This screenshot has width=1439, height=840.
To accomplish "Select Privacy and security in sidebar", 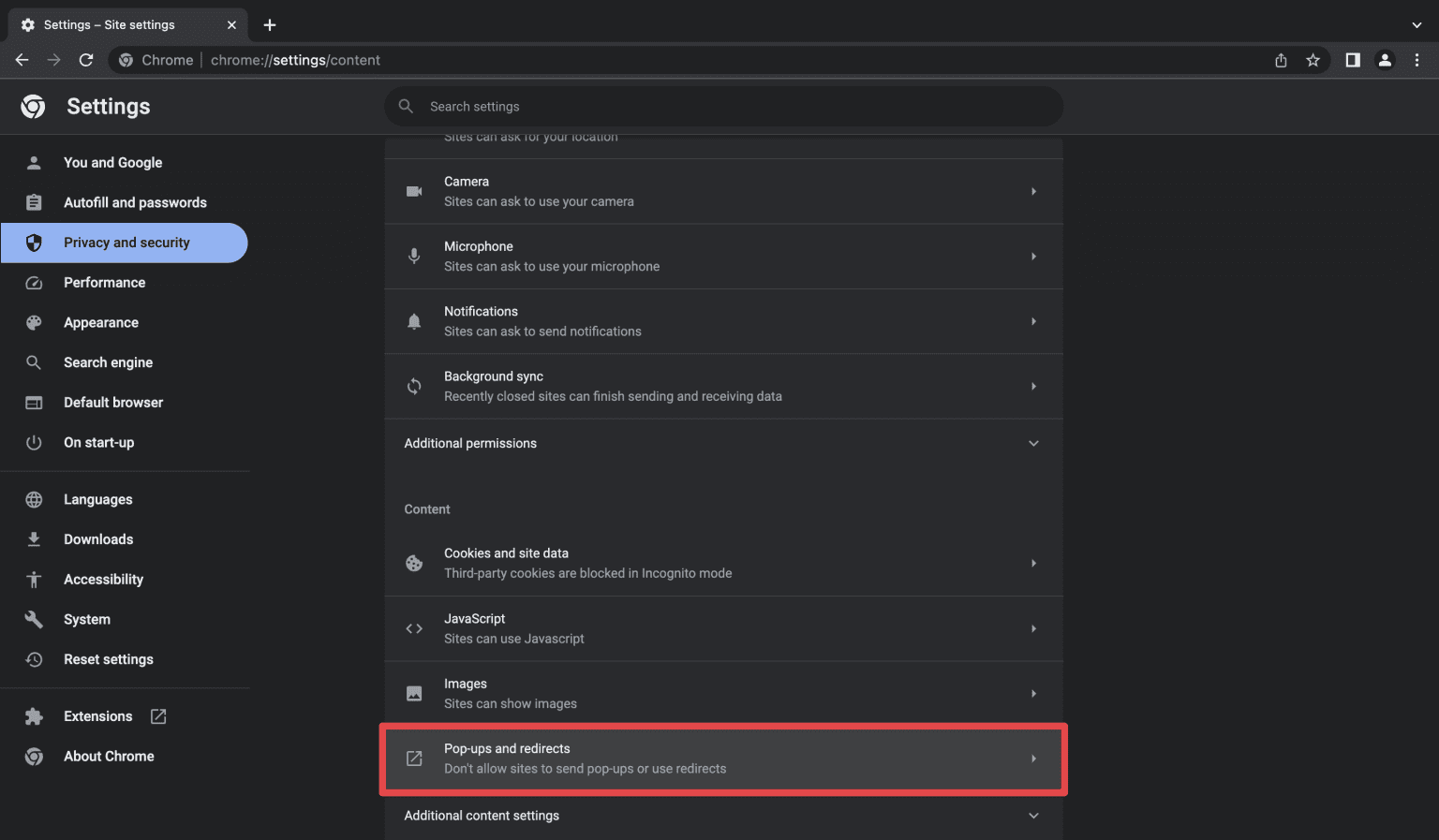I will 126,243.
